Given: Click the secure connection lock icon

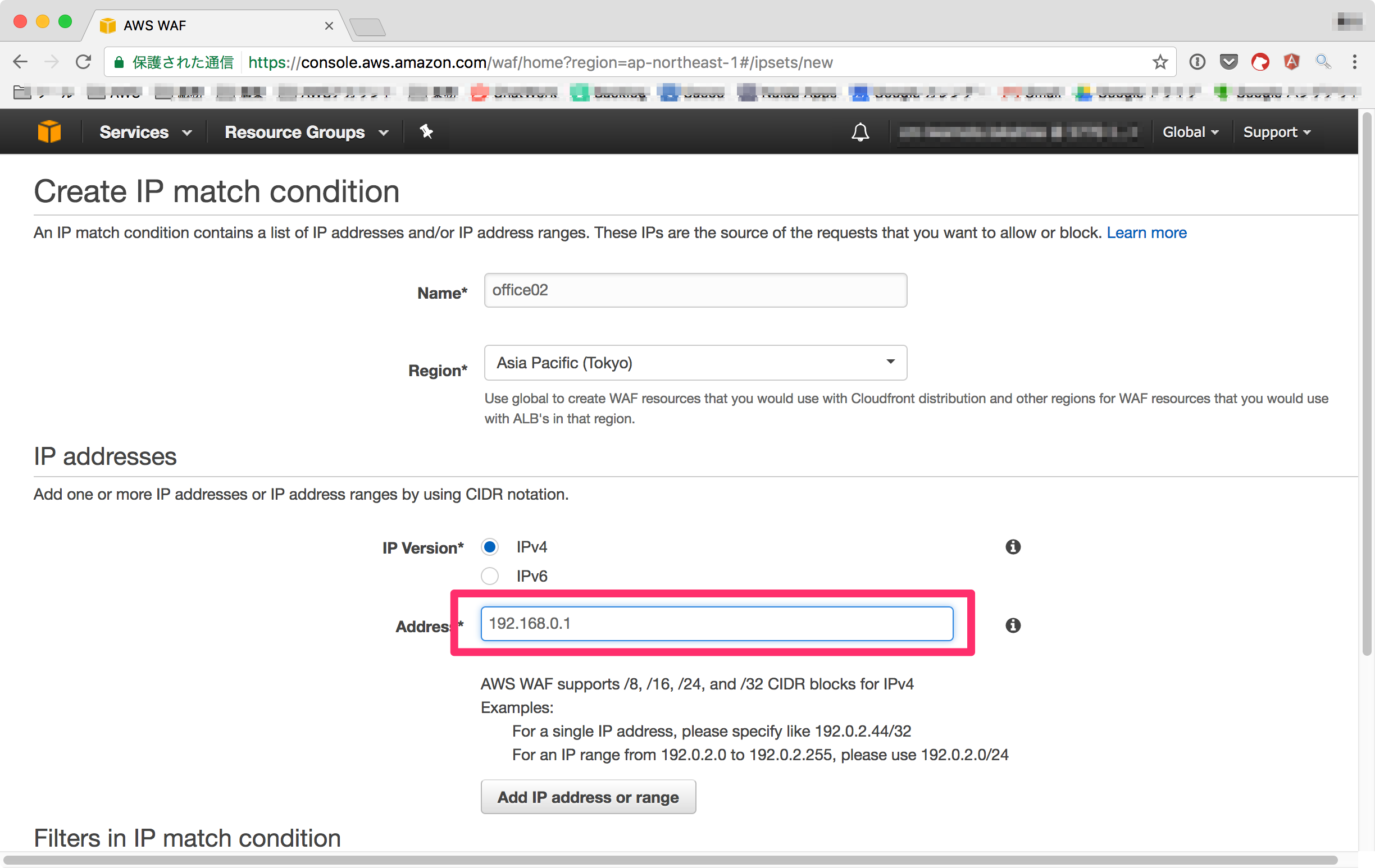Looking at the screenshot, I should [119, 62].
